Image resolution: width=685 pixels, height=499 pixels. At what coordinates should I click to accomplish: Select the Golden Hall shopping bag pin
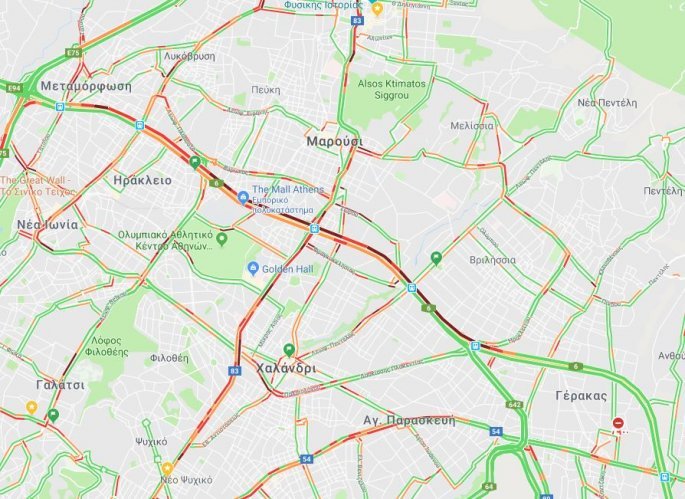click(253, 268)
